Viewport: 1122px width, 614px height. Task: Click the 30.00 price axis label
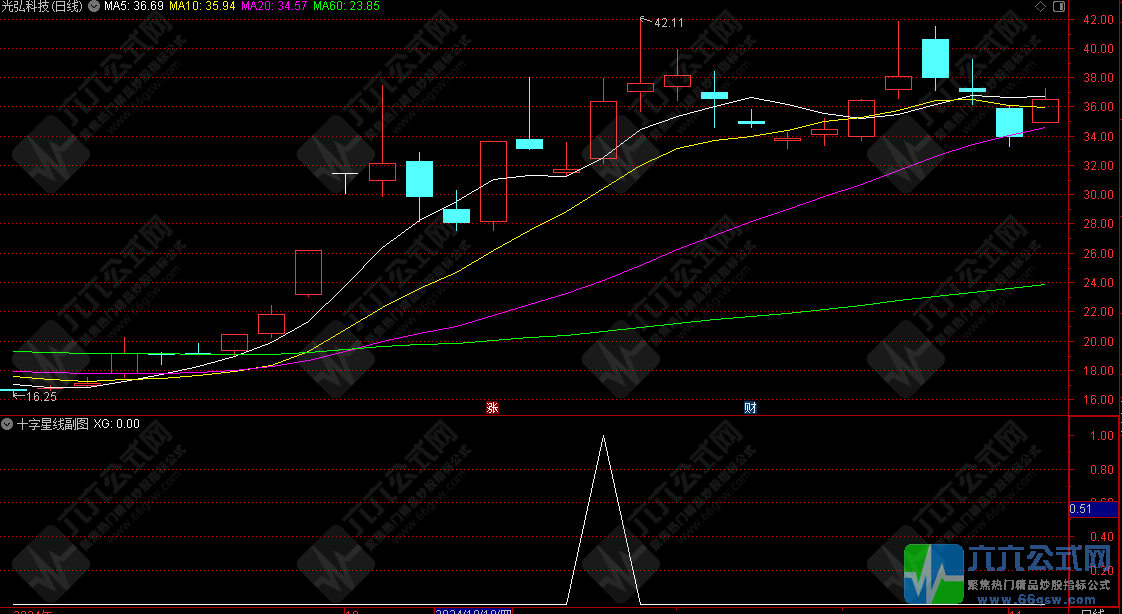[x=1098, y=195]
